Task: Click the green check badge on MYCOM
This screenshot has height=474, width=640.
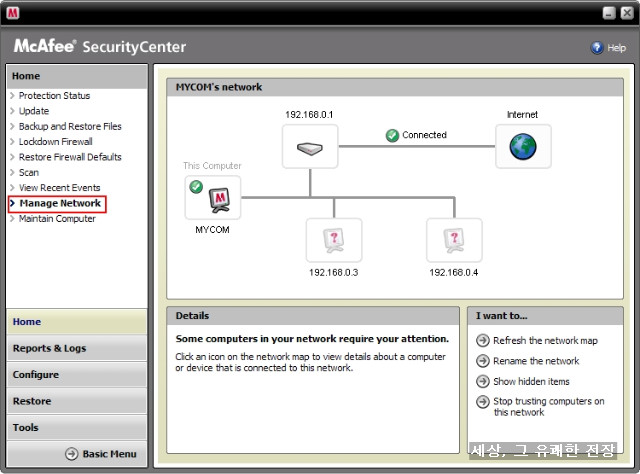Action: click(x=196, y=187)
